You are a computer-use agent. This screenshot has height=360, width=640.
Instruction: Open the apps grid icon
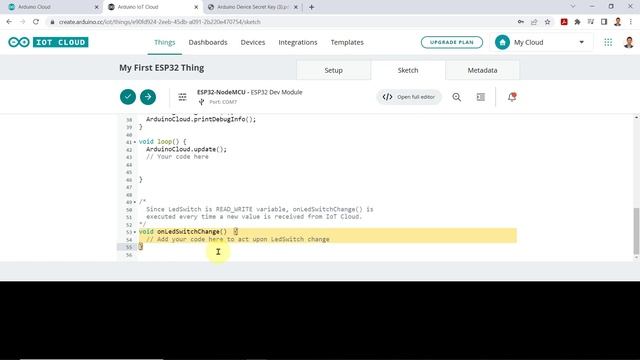pos(608,42)
